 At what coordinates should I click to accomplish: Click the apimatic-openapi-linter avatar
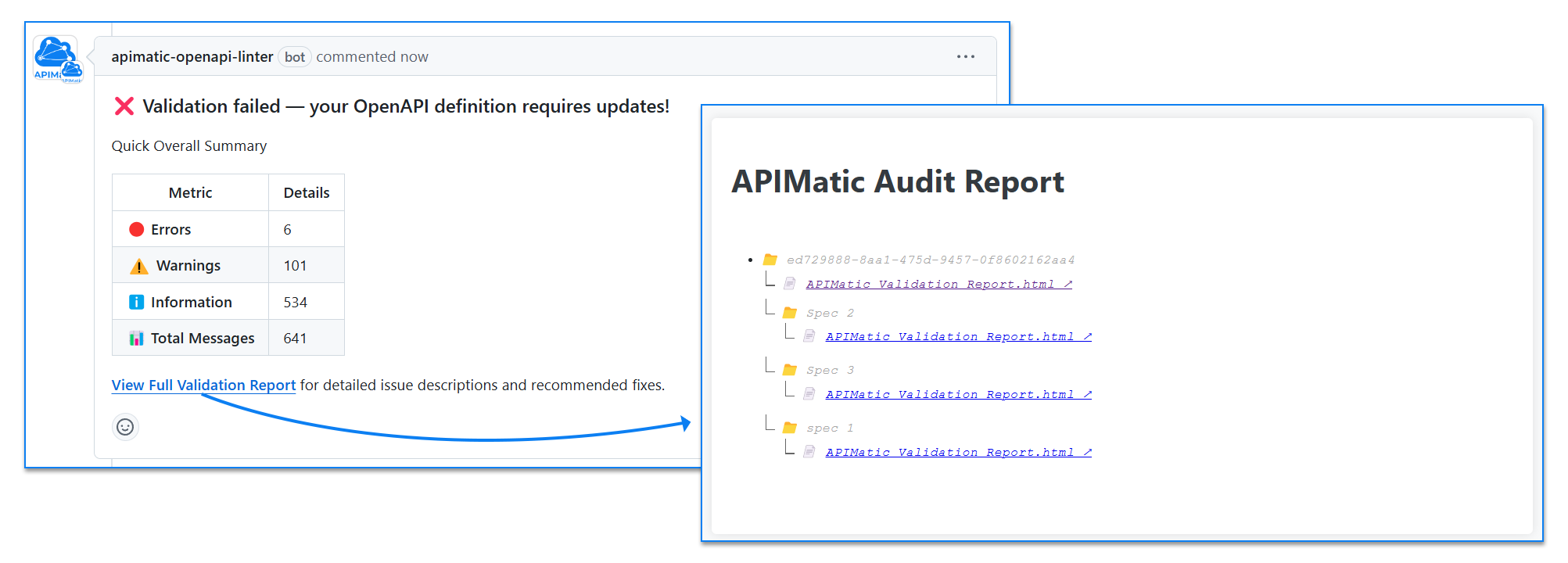click(x=56, y=57)
